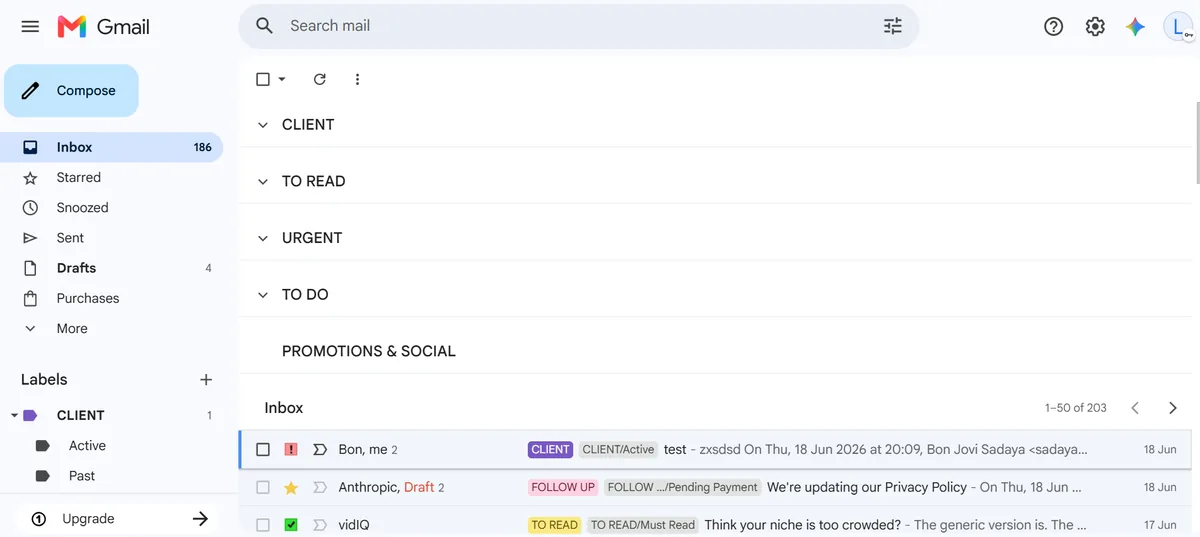Open the Gemini sparkle icon

pyautogui.click(x=1135, y=27)
